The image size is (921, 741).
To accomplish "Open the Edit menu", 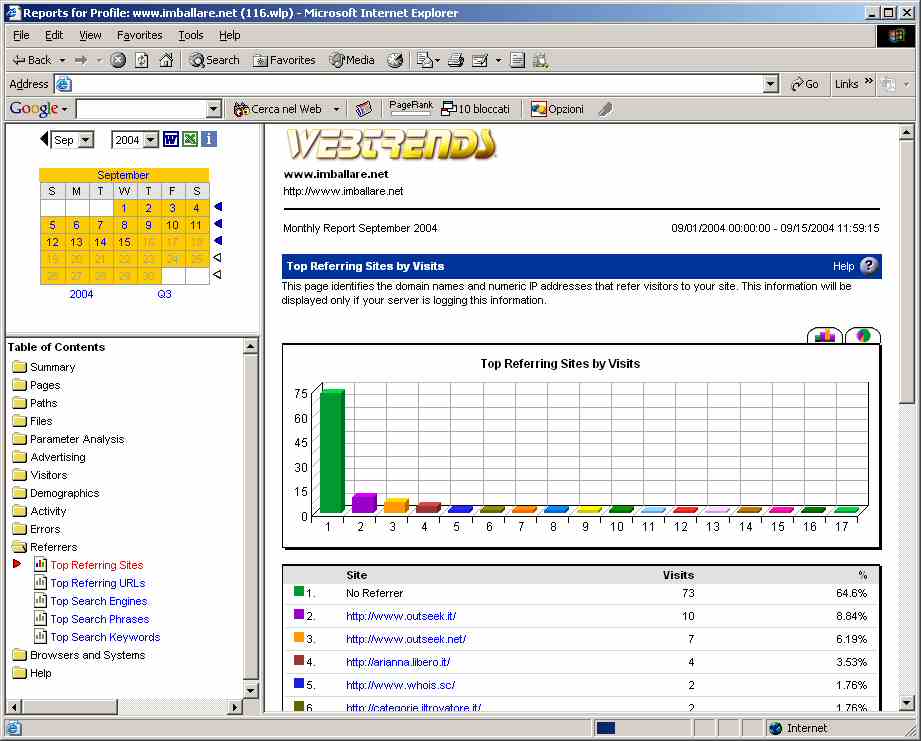I will 54,35.
